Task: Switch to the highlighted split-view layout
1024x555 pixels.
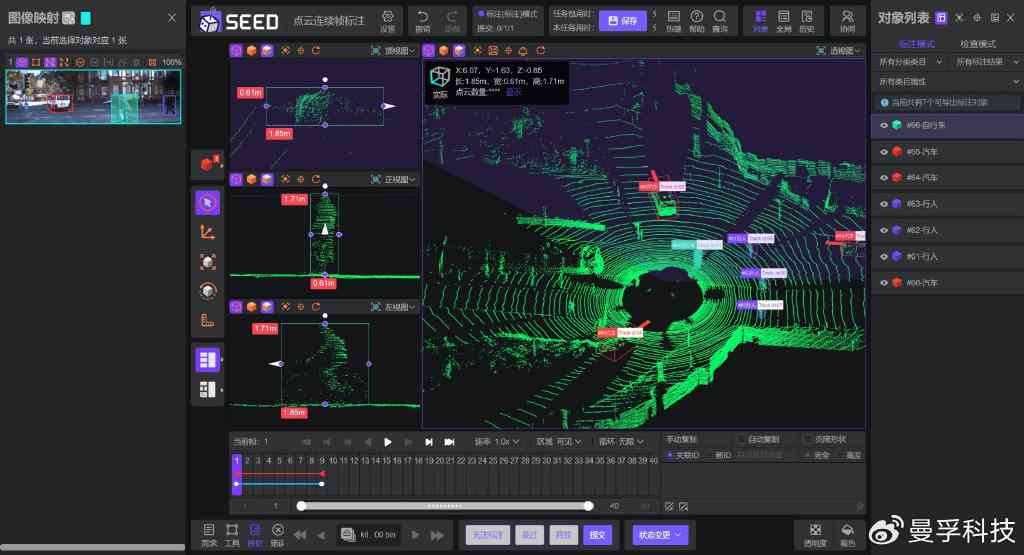Action: (208, 360)
